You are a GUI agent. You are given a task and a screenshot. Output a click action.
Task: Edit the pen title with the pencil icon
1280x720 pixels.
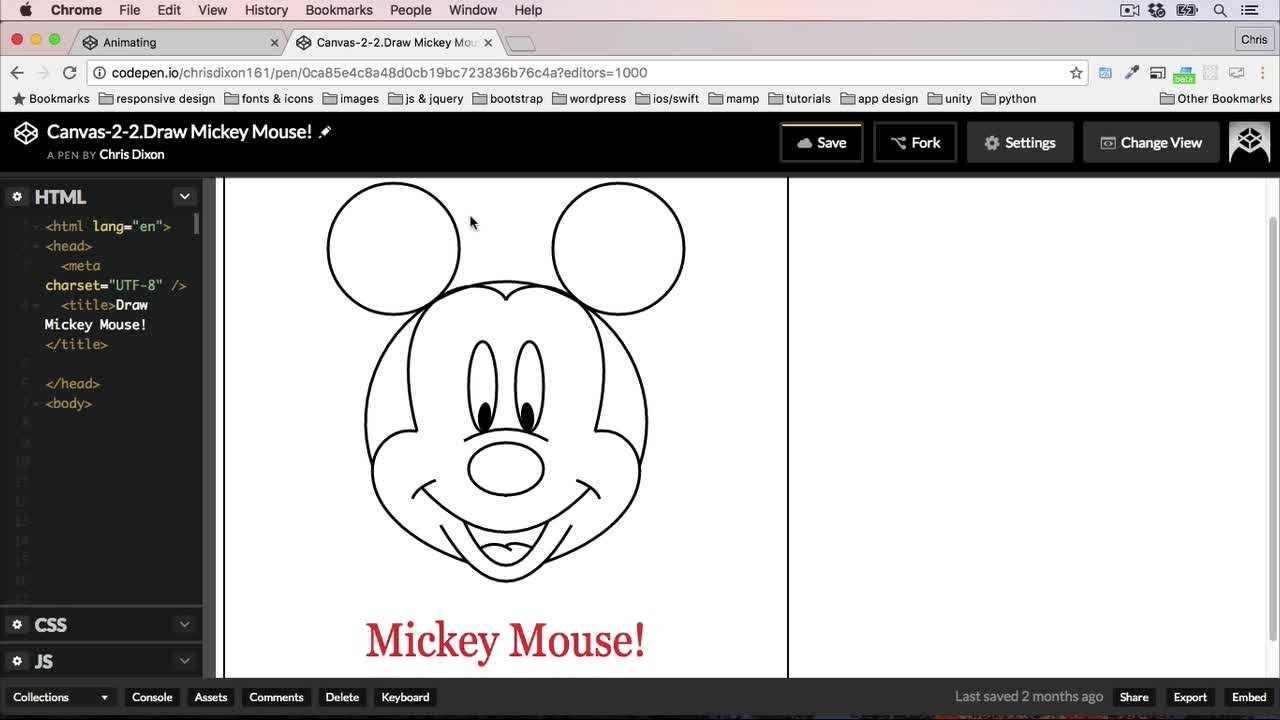tap(325, 132)
